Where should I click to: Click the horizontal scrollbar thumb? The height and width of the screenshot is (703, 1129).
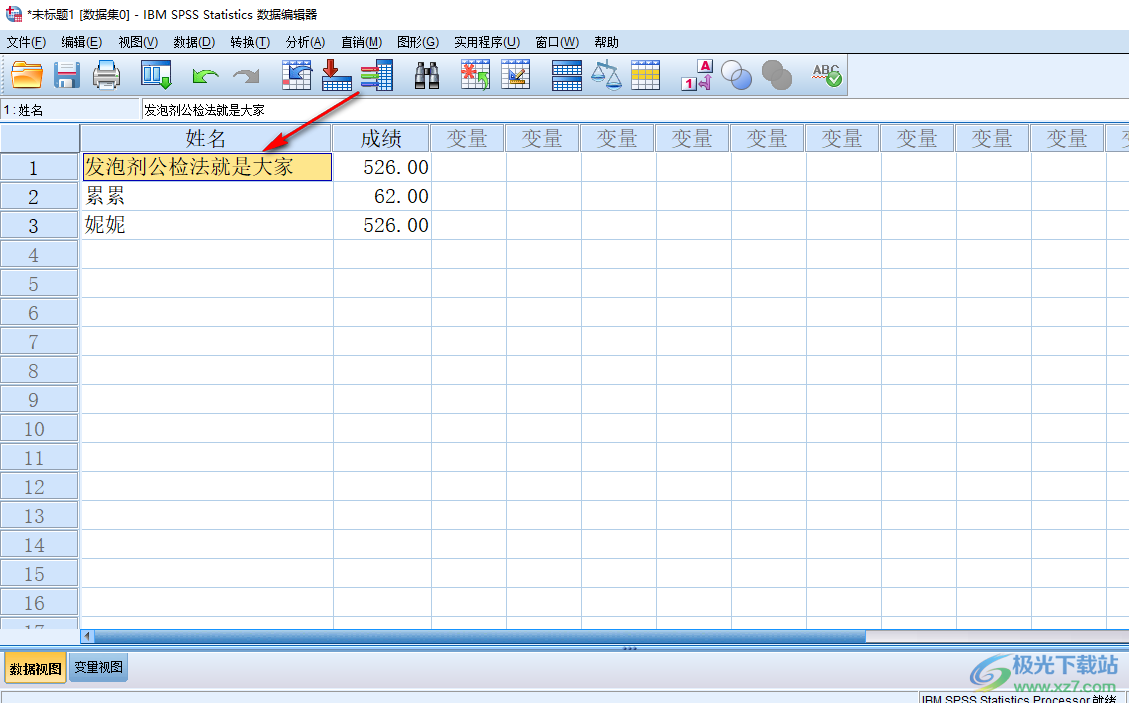coord(480,636)
